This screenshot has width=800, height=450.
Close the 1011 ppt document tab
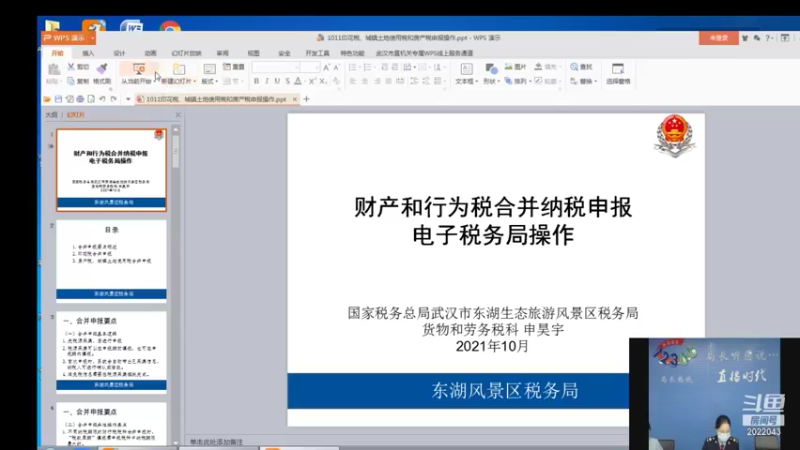pyautogui.click(x=294, y=99)
